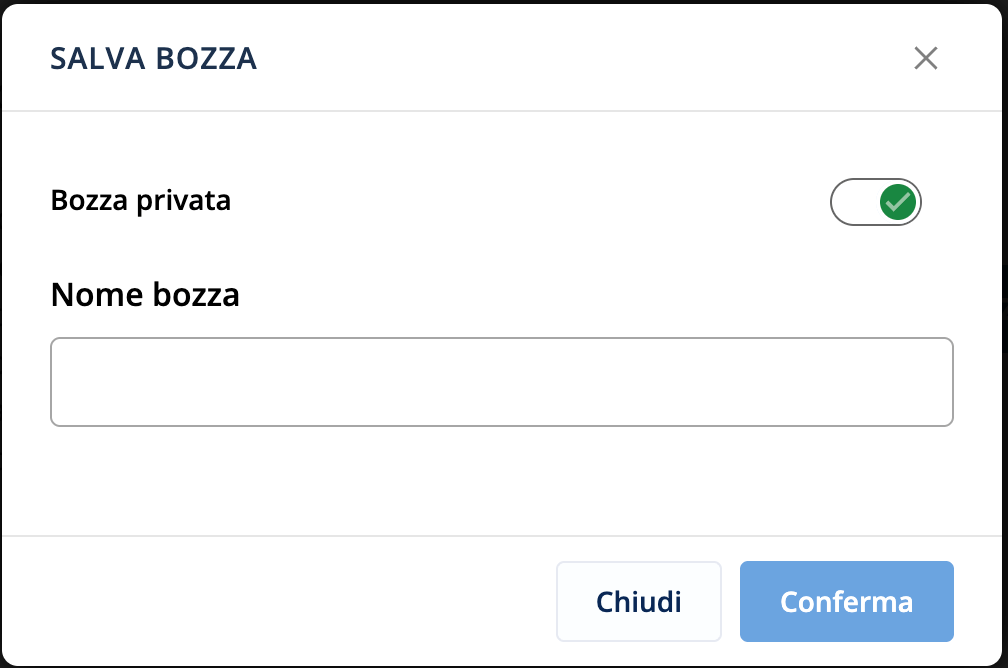Click the X icon in dialog header

tap(926, 58)
